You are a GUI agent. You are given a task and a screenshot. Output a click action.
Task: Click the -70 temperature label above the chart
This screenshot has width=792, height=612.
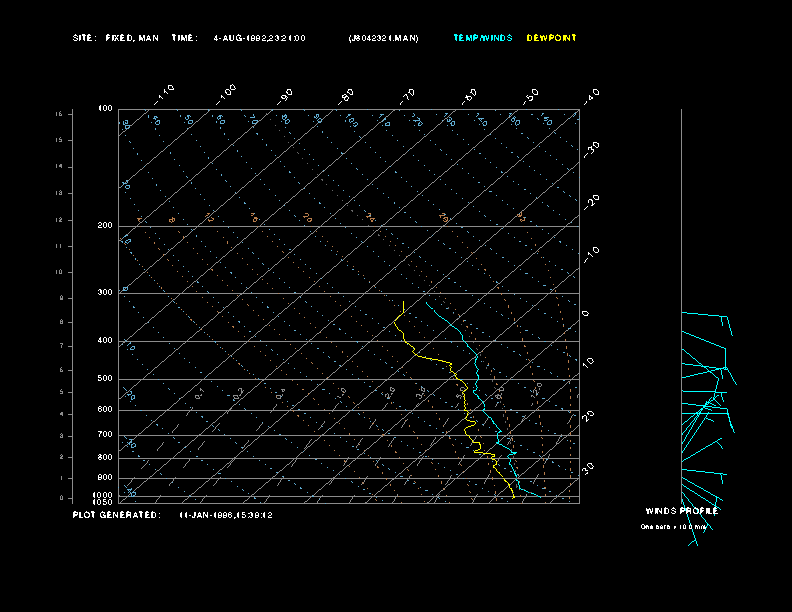tap(407, 96)
